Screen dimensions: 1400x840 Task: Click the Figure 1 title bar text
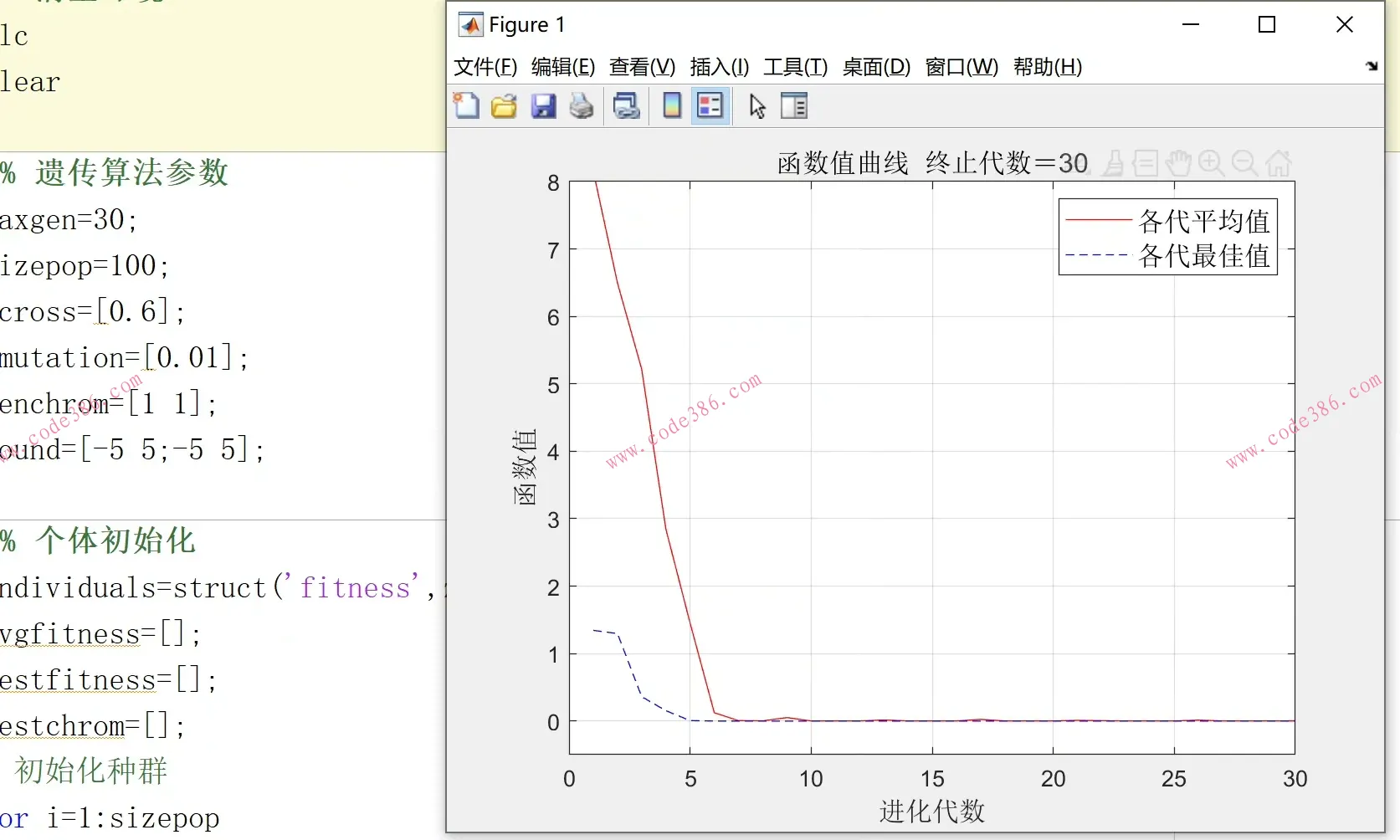tap(526, 25)
